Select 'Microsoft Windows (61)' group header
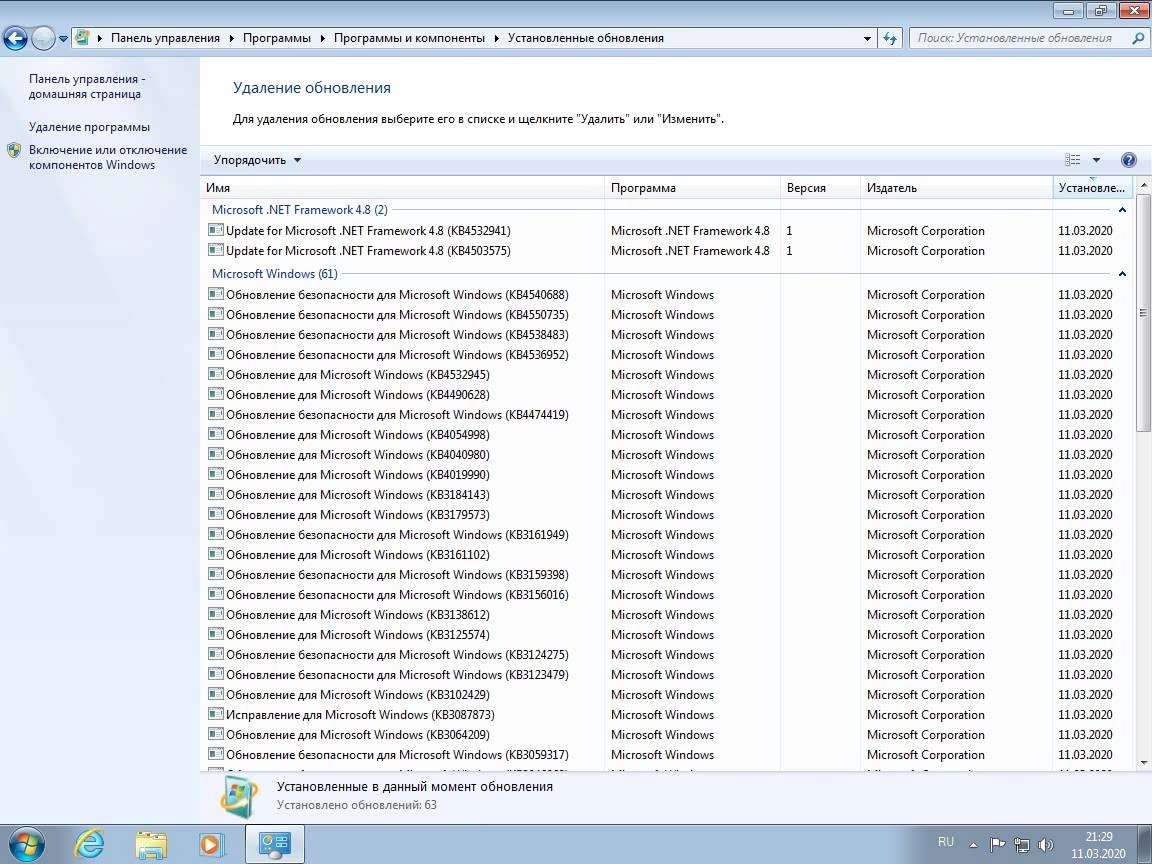 point(275,274)
